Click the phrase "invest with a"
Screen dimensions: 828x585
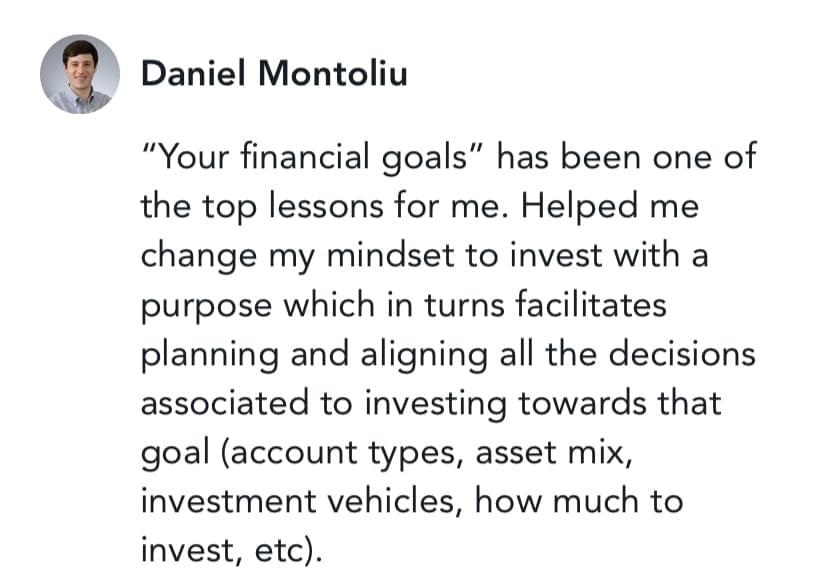597,255
